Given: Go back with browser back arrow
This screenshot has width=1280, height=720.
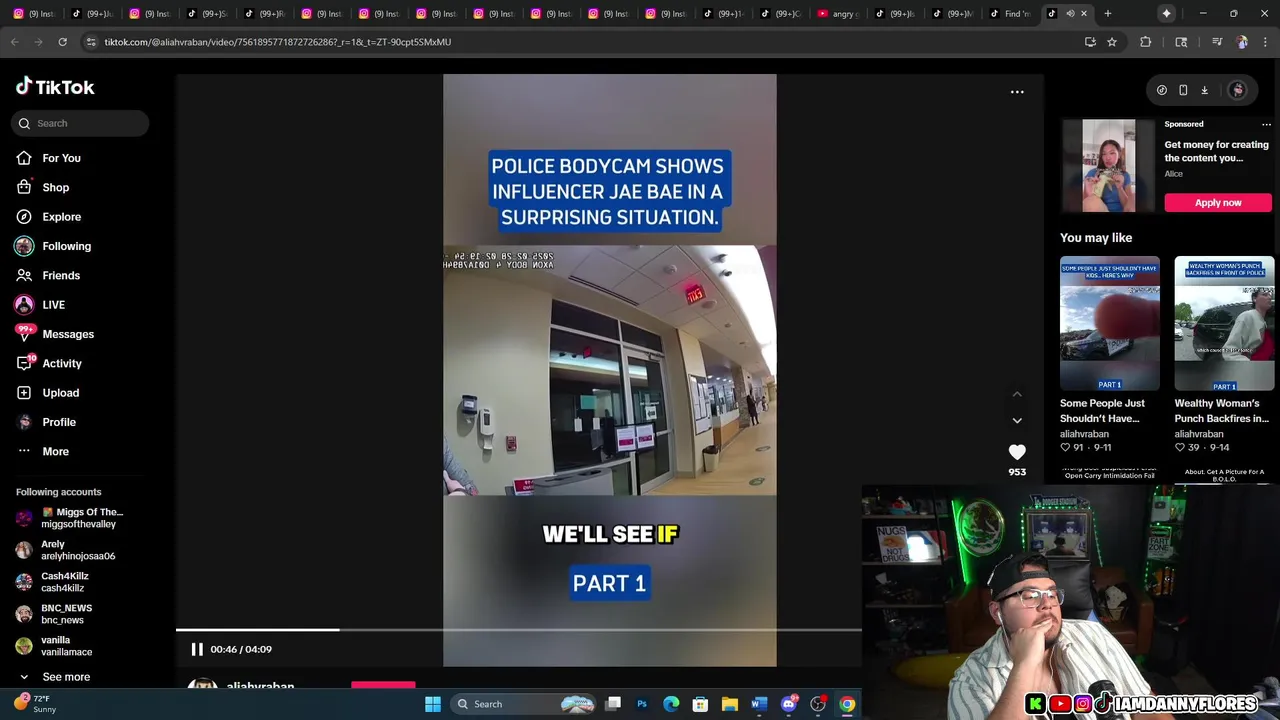Looking at the screenshot, I should [14, 42].
